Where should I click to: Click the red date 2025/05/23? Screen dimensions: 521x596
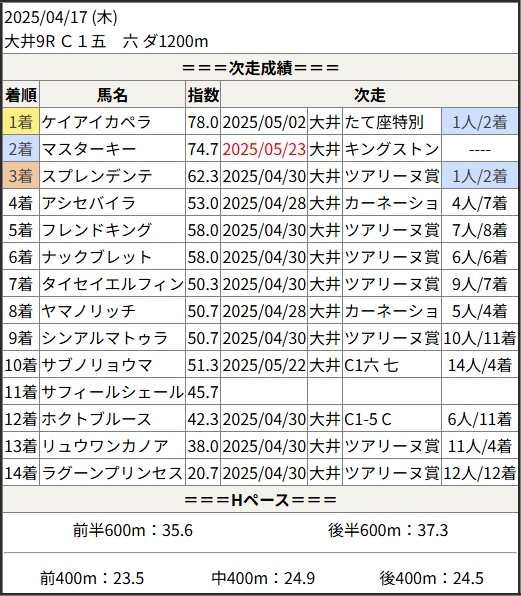264,149
